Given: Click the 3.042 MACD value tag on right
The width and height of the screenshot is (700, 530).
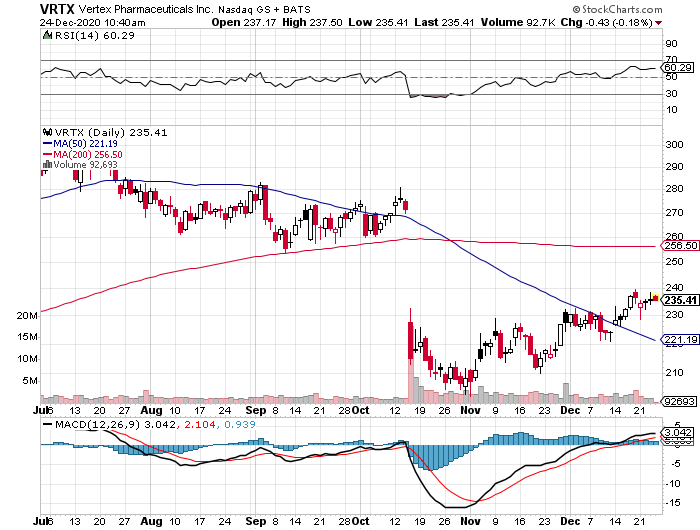Looking at the screenshot, I should point(679,433).
